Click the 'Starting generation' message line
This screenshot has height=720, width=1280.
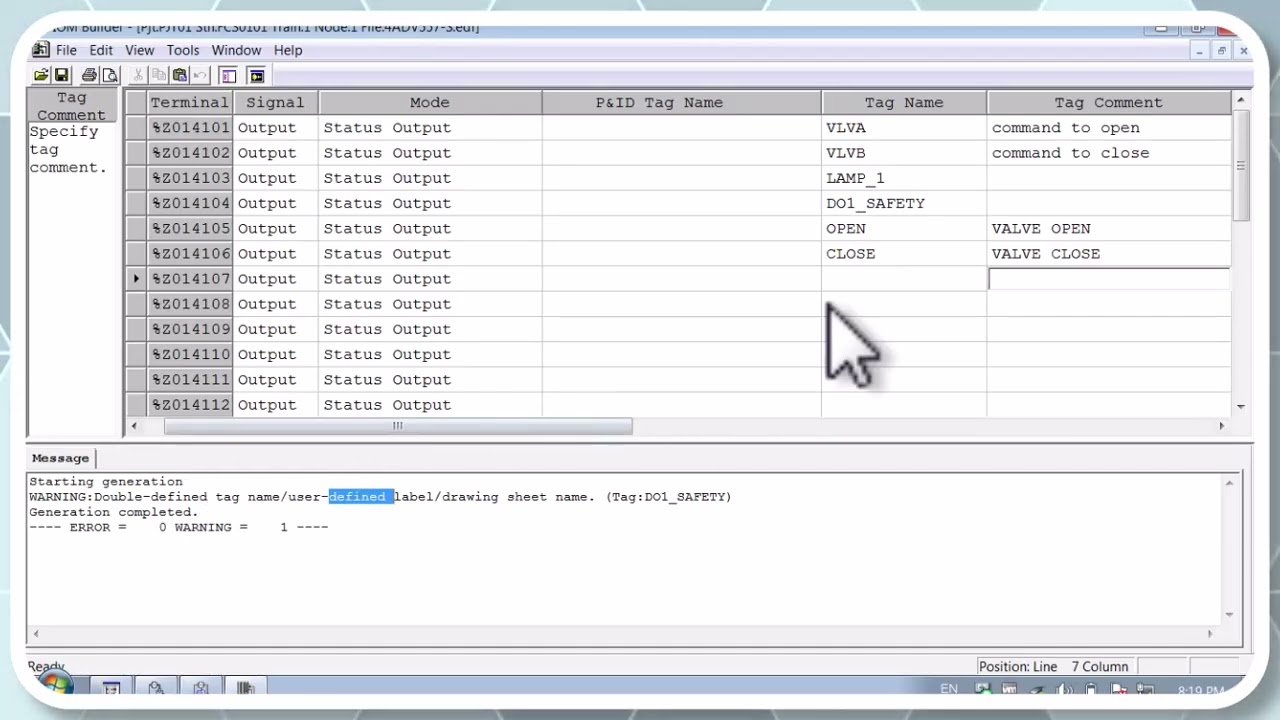coord(106,482)
